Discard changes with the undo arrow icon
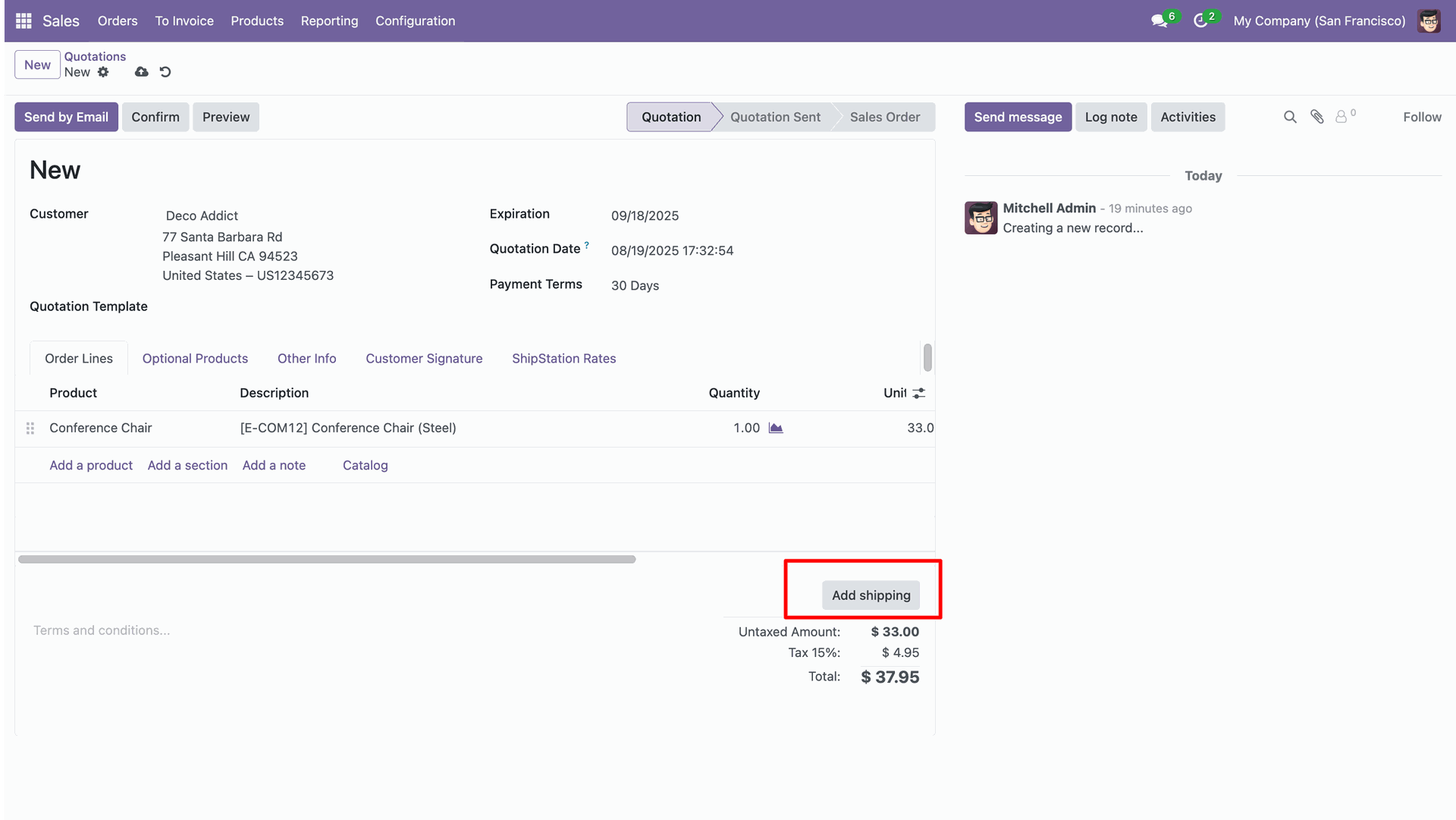1456x820 pixels. (165, 72)
